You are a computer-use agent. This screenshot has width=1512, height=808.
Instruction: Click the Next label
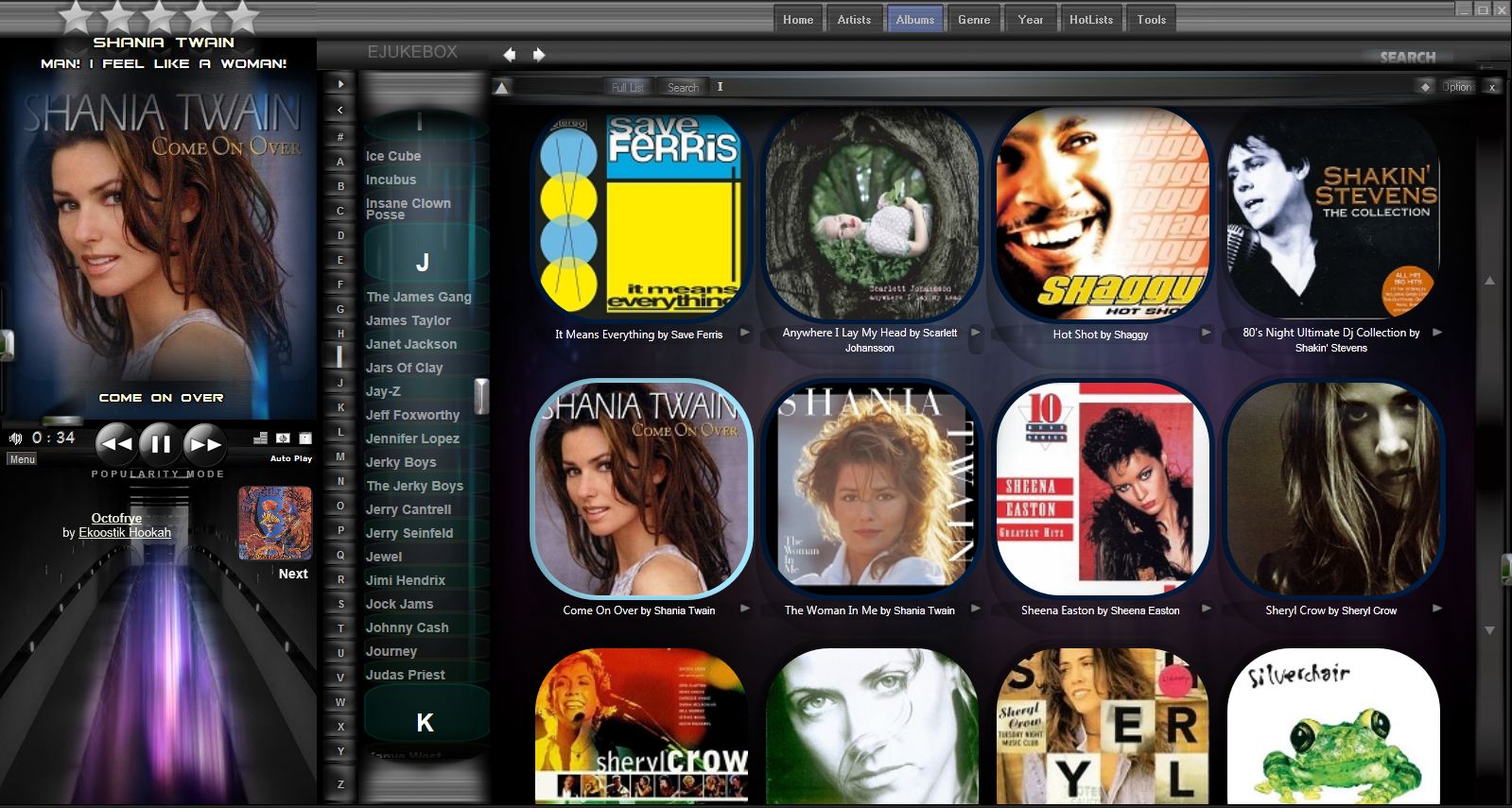pos(293,574)
